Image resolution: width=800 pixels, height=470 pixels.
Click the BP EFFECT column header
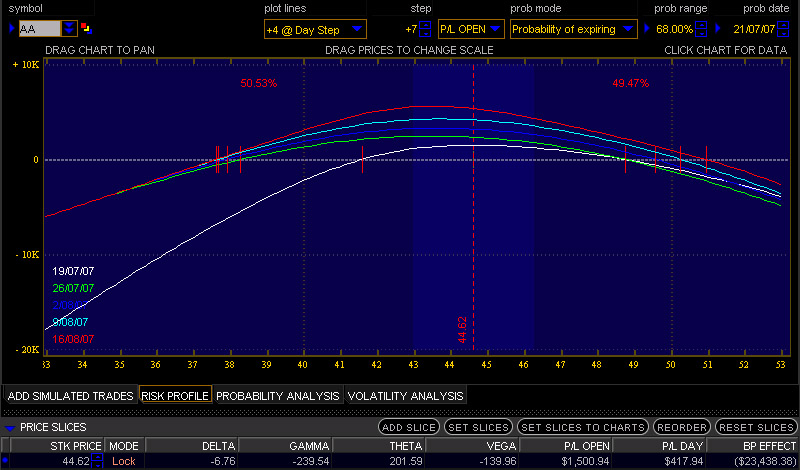coord(752,446)
